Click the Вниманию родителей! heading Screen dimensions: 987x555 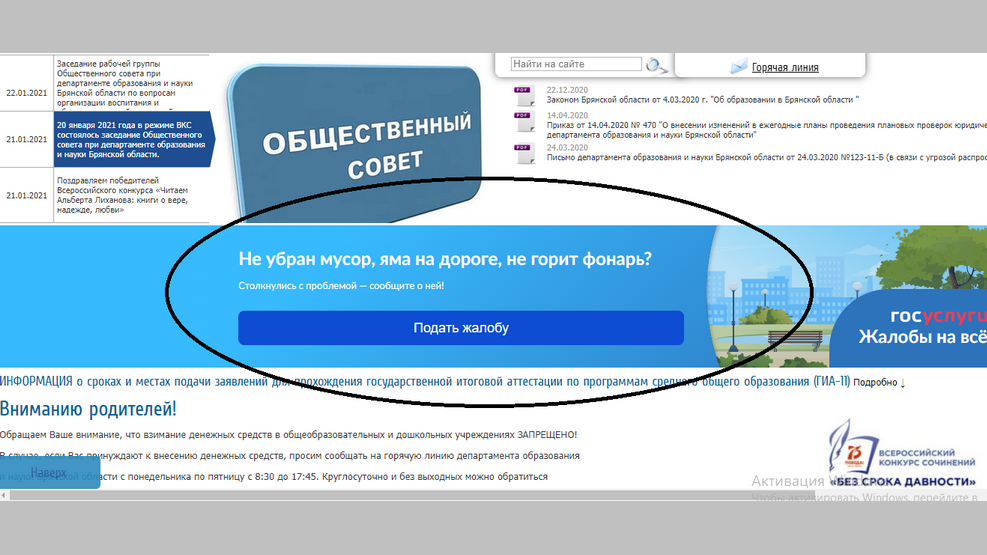point(88,409)
